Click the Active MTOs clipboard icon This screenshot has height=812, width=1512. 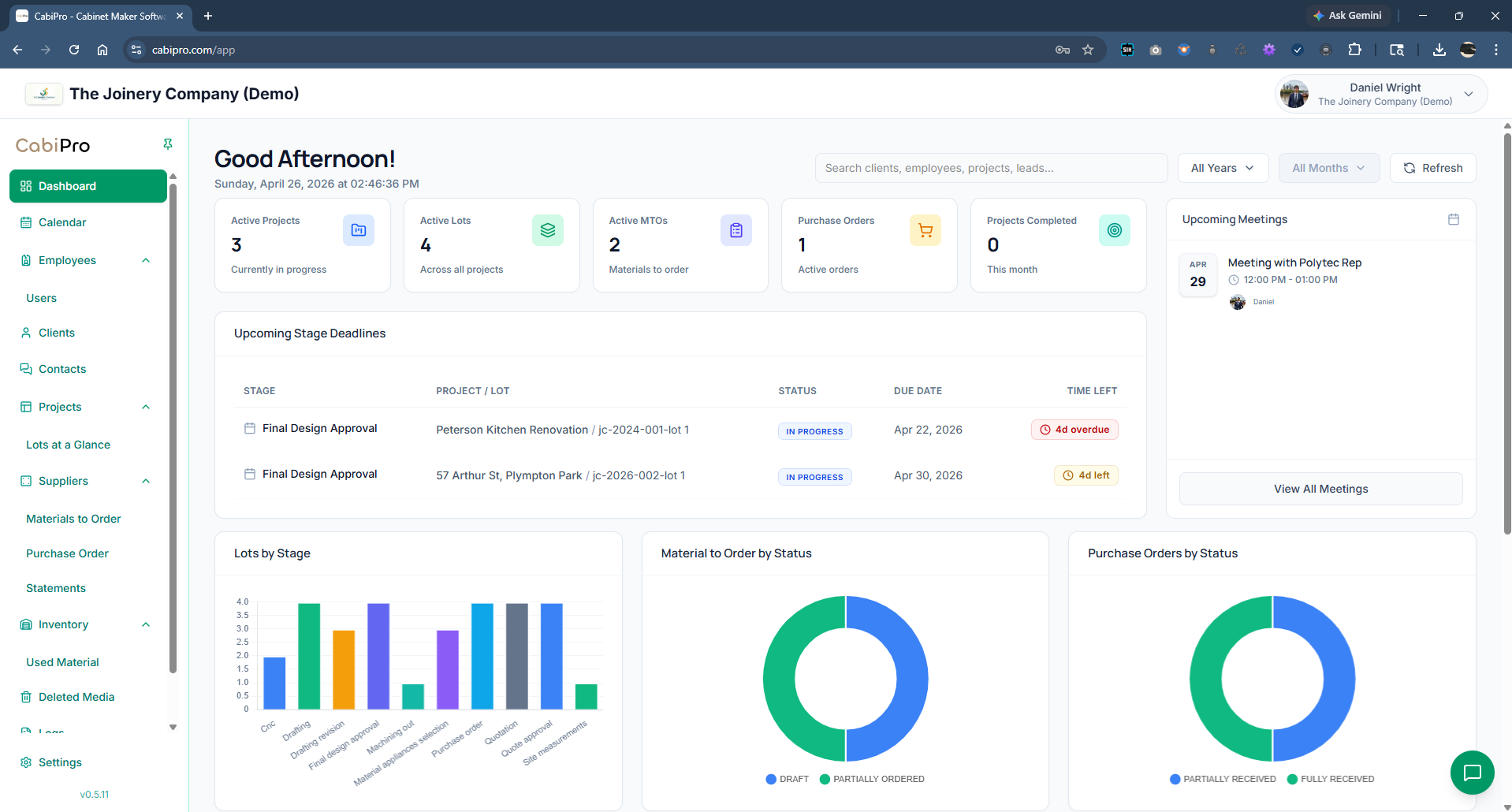tap(736, 230)
